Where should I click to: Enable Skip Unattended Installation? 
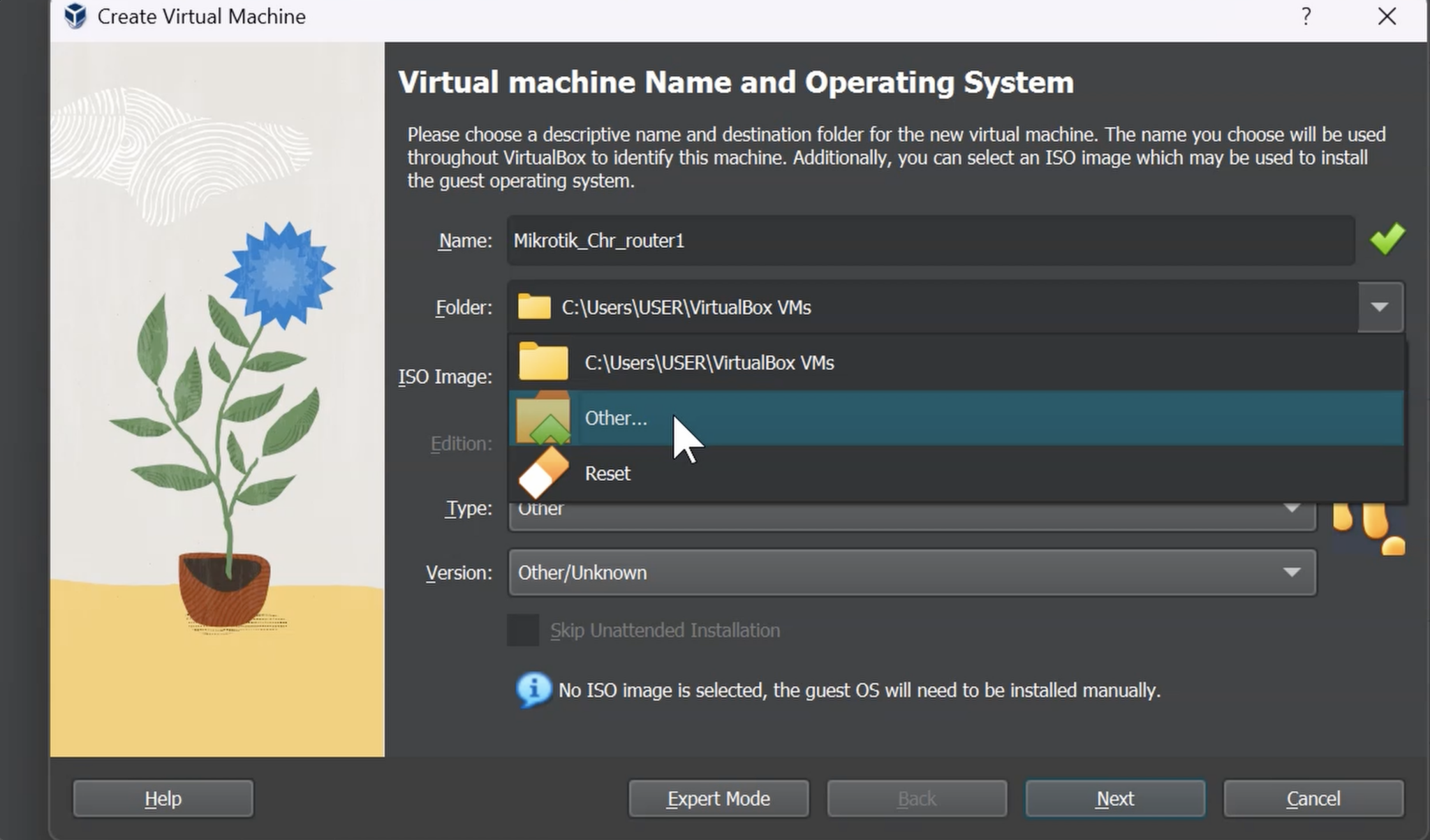tap(522, 629)
